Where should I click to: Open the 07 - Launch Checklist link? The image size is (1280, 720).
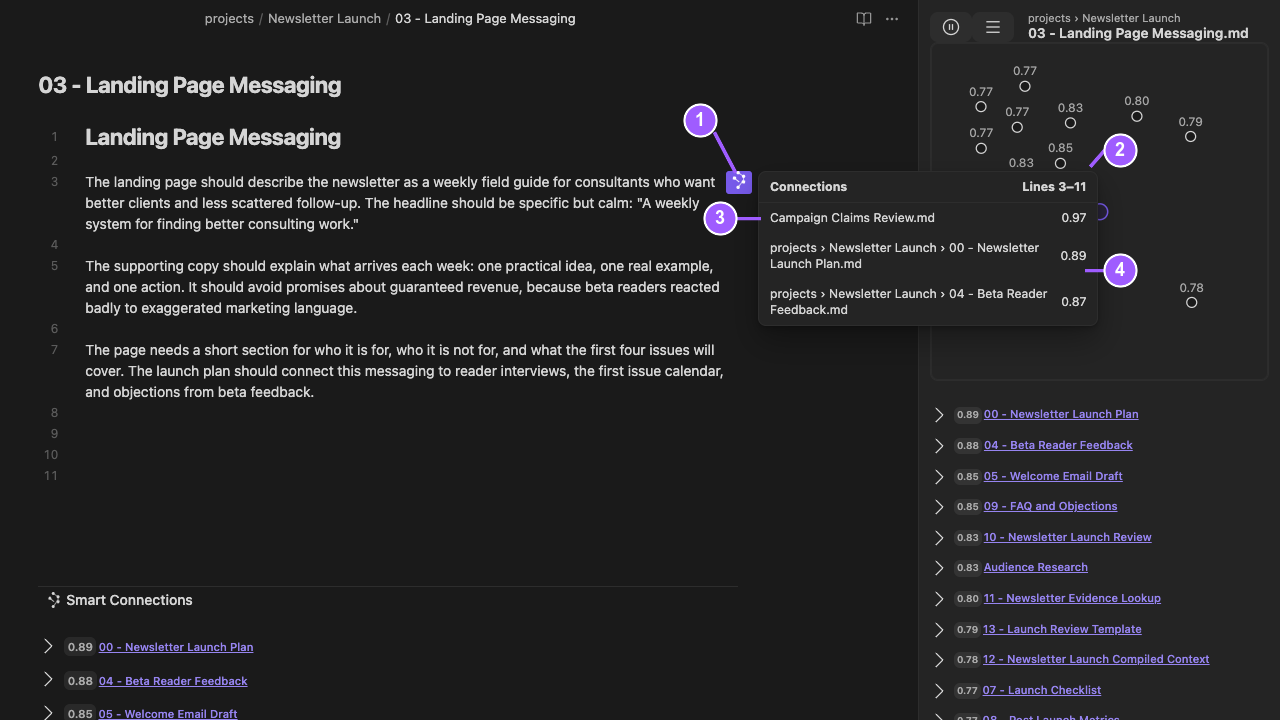1042,690
